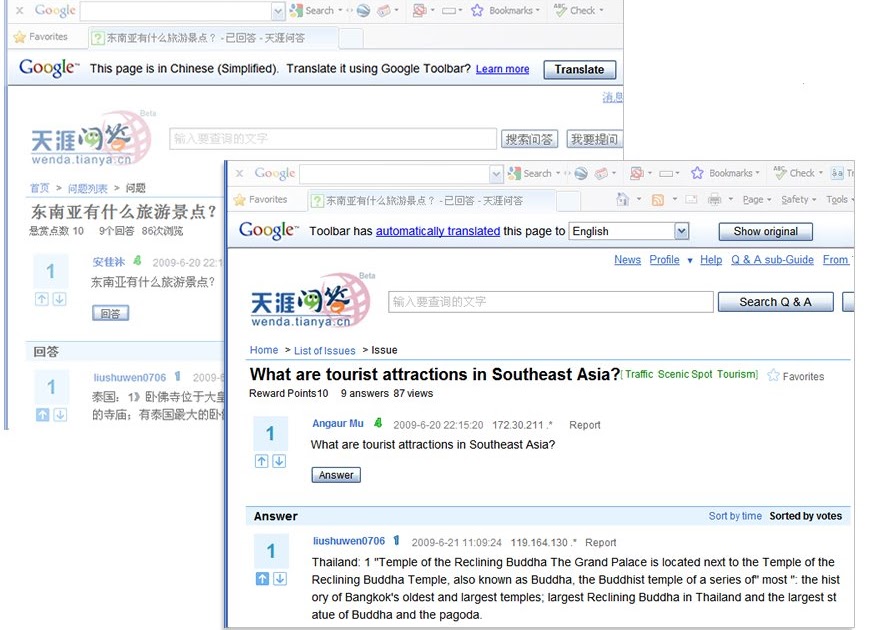Add question to Favorites with star toggle

775,376
